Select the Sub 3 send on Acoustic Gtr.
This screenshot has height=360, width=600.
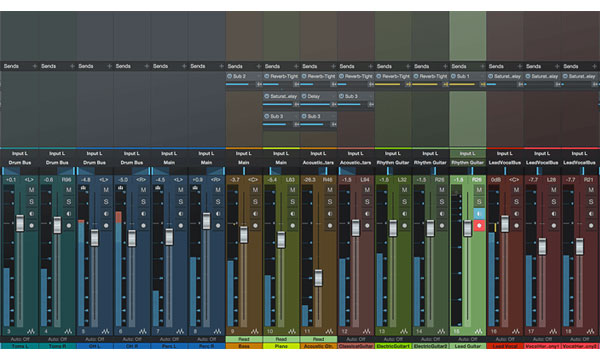tap(313, 116)
